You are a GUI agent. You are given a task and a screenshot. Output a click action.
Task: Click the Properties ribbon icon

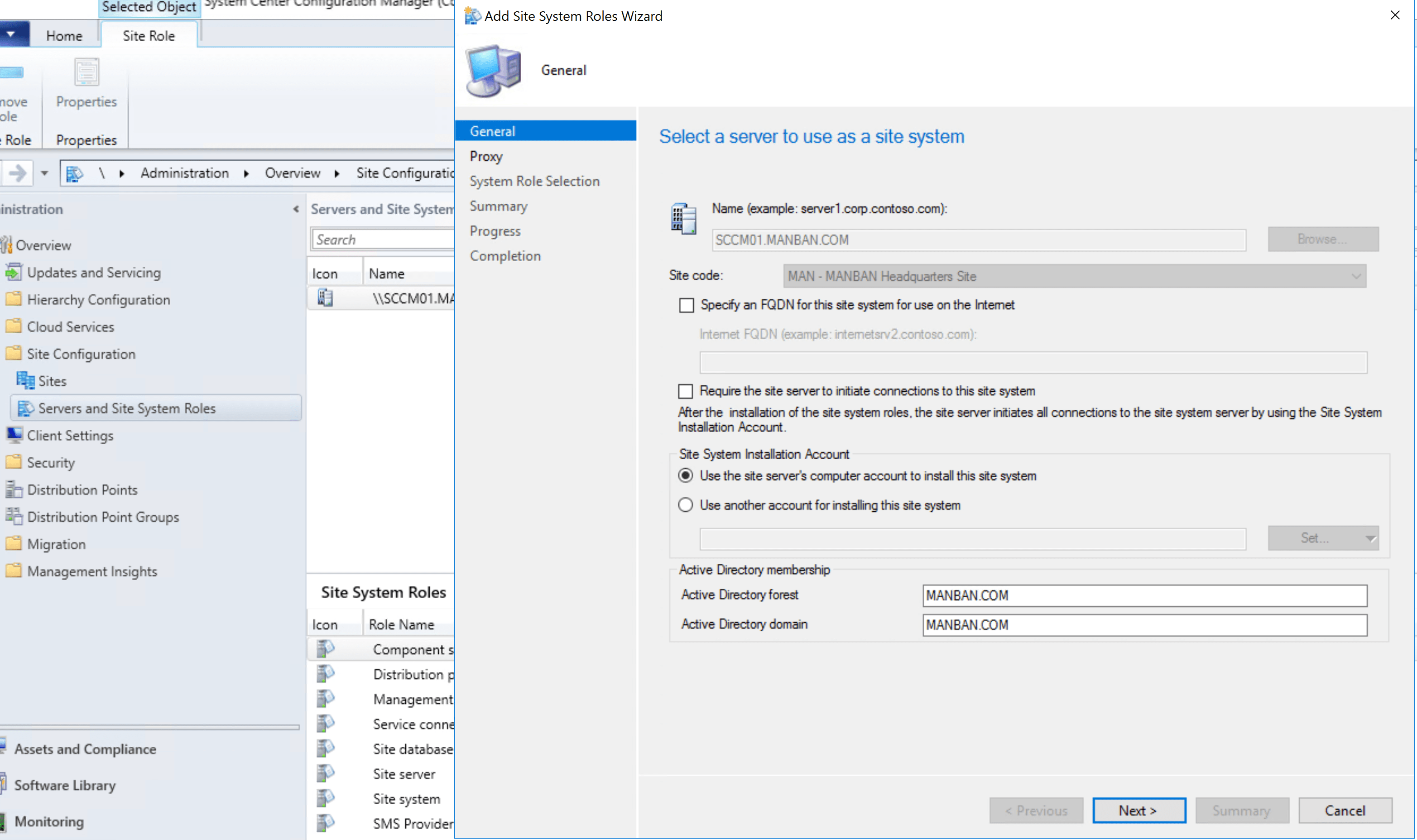coord(86,72)
